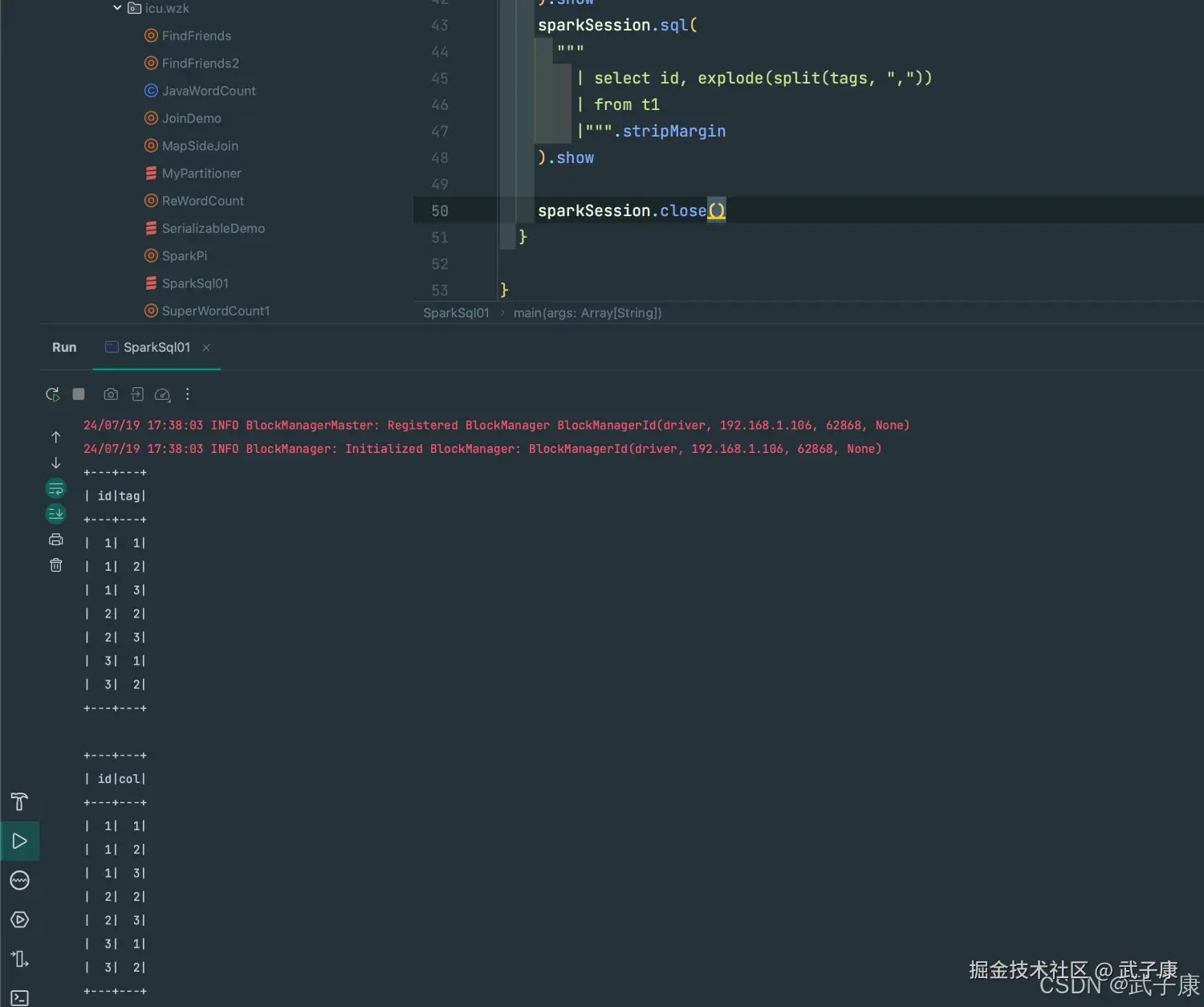Screen dimensions: 1204x1007
Task: Click line number 45 in gutter
Action: pos(440,79)
